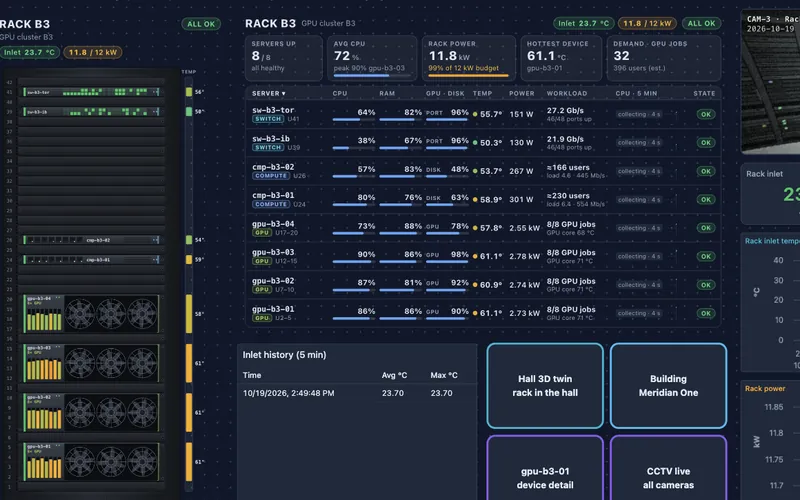Click '10/19/2026, 2:49:48 PM' inlet history row

point(357,393)
